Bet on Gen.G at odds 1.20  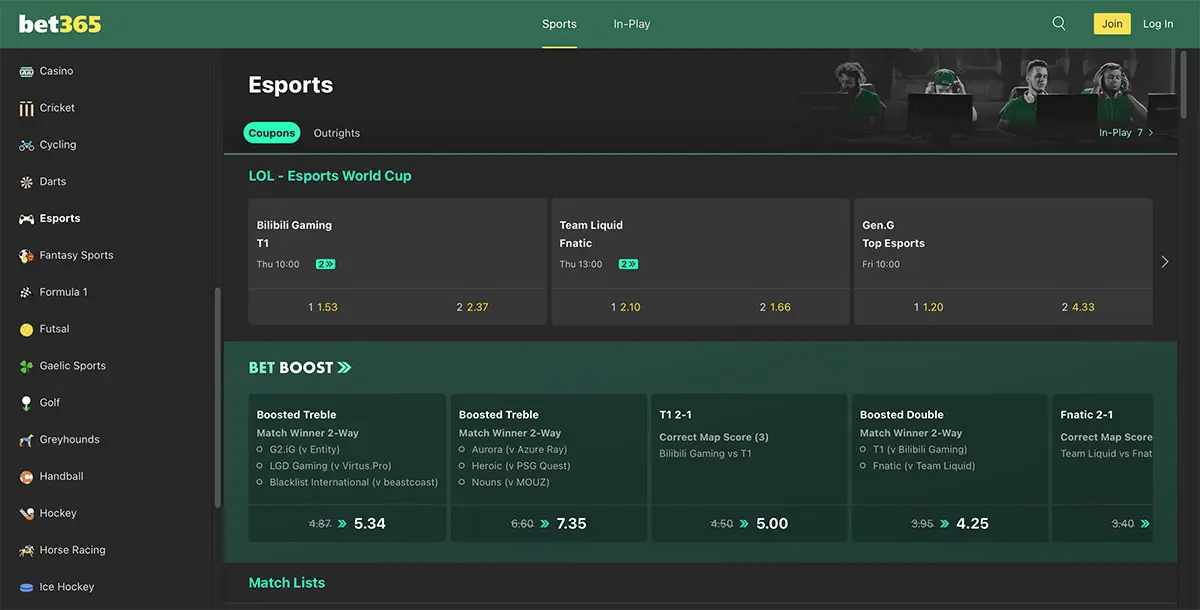click(929, 307)
